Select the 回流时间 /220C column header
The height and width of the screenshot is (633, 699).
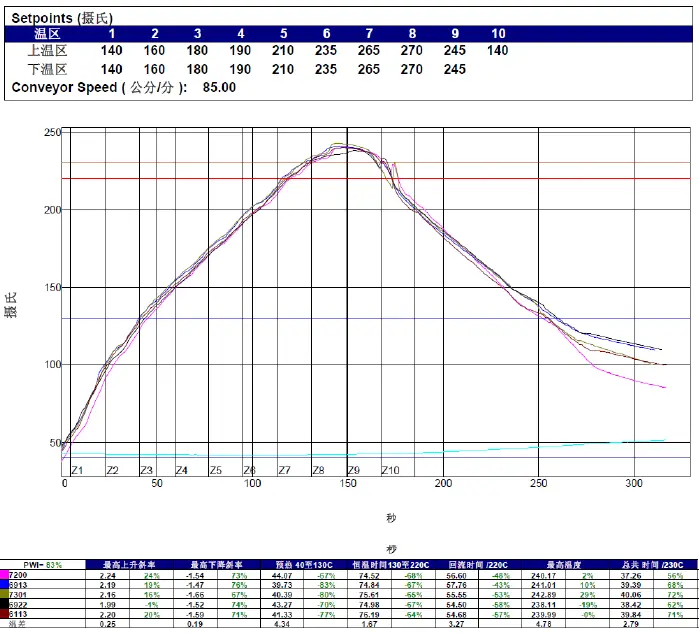pyautogui.click(x=478, y=565)
